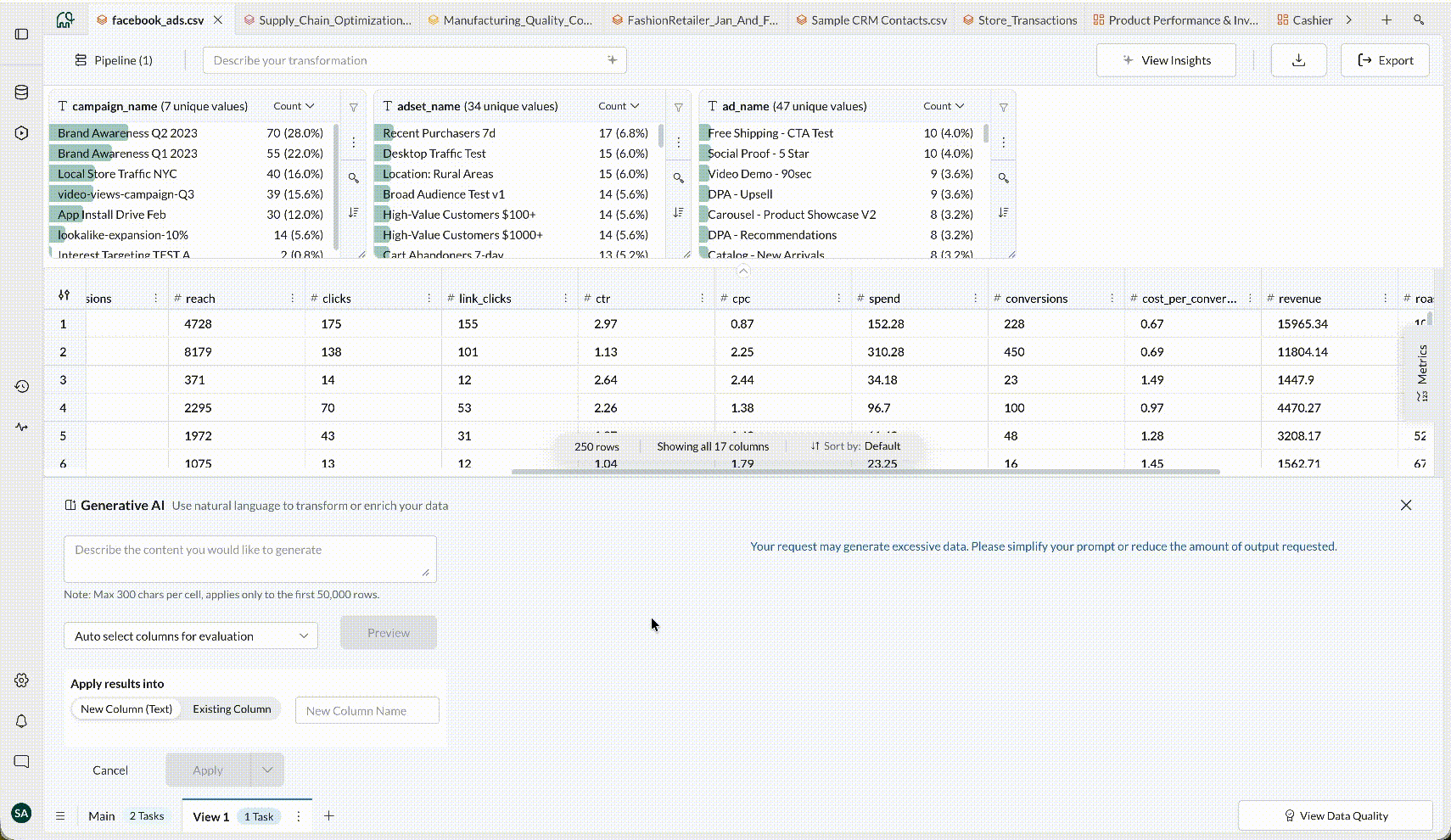The height and width of the screenshot is (840, 1451).
Task: Switch to the Main view tab
Action: 102,816
